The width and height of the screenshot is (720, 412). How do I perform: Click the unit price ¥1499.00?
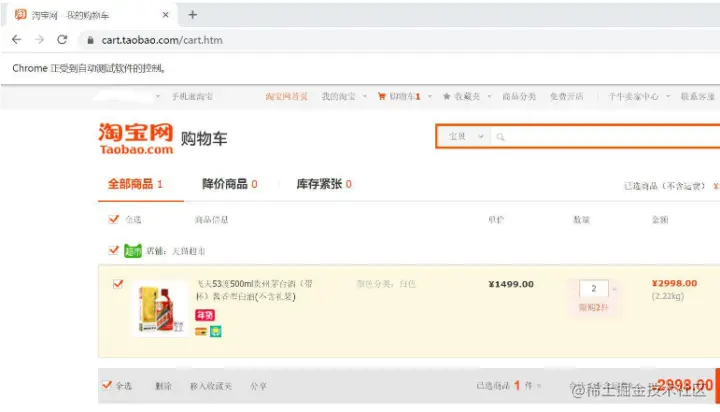pos(511,284)
